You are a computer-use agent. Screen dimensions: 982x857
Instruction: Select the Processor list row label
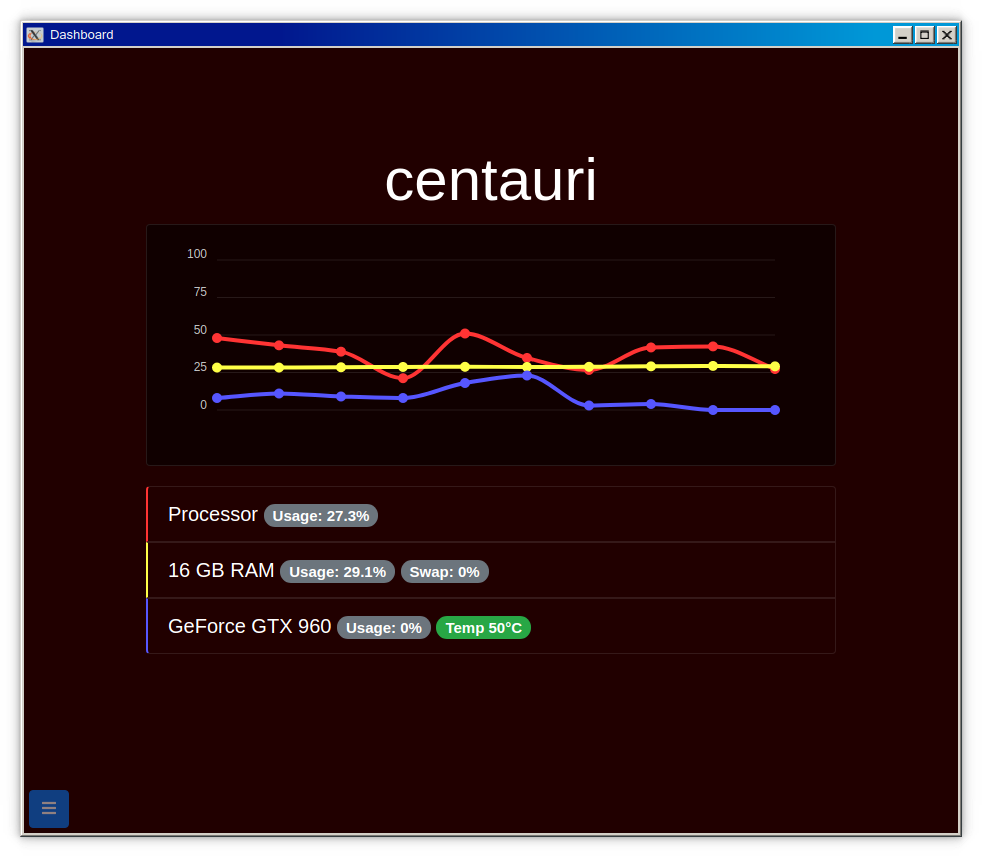tap(212, 514)
